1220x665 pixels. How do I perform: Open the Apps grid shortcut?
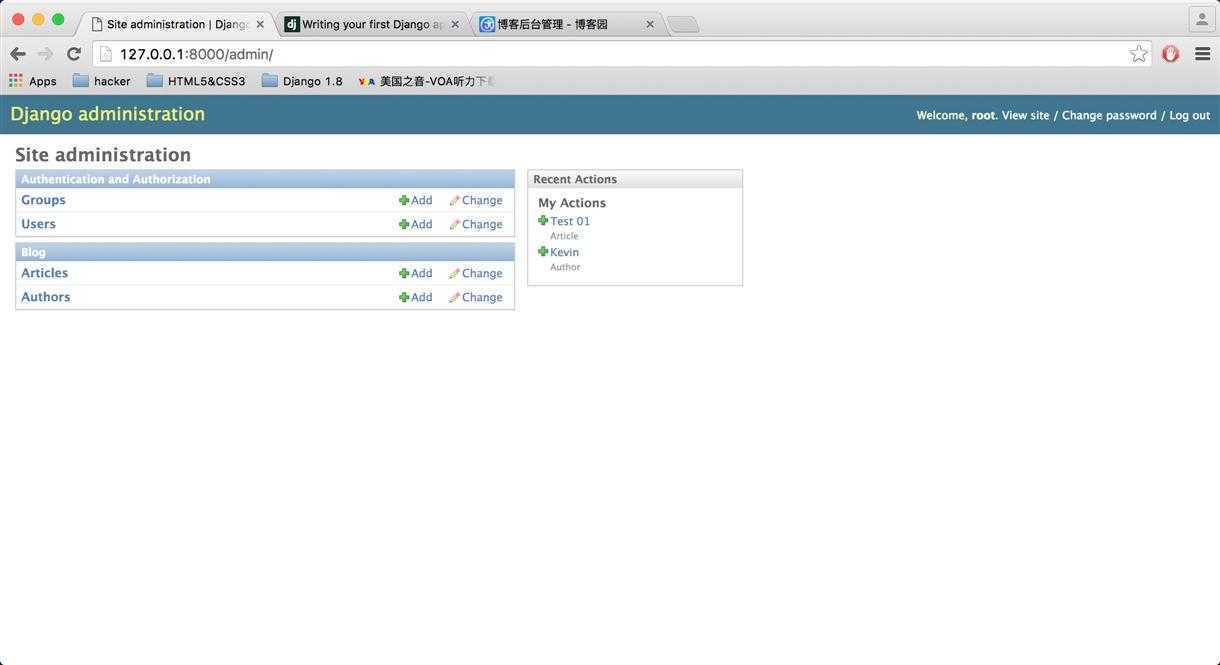tap(33, 81)
